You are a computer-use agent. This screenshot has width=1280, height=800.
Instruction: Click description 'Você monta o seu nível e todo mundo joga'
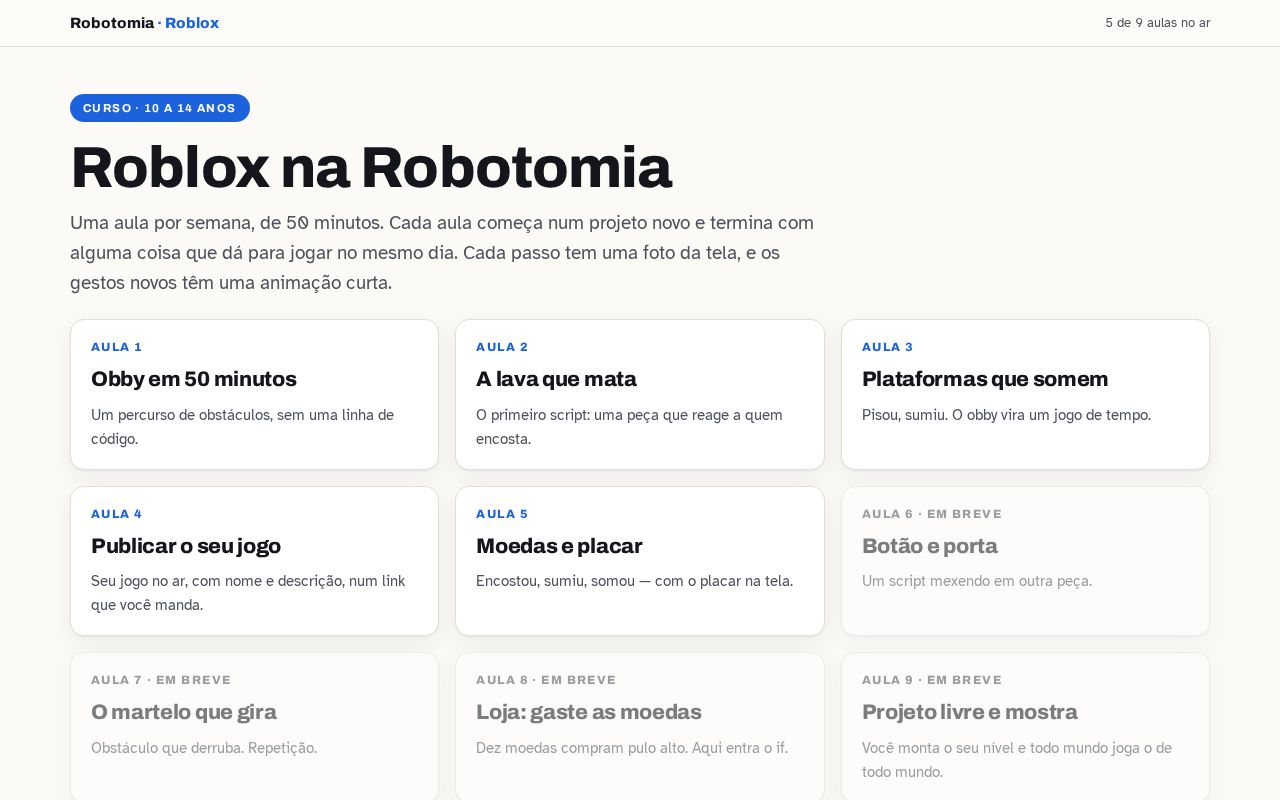[1017, 760]
